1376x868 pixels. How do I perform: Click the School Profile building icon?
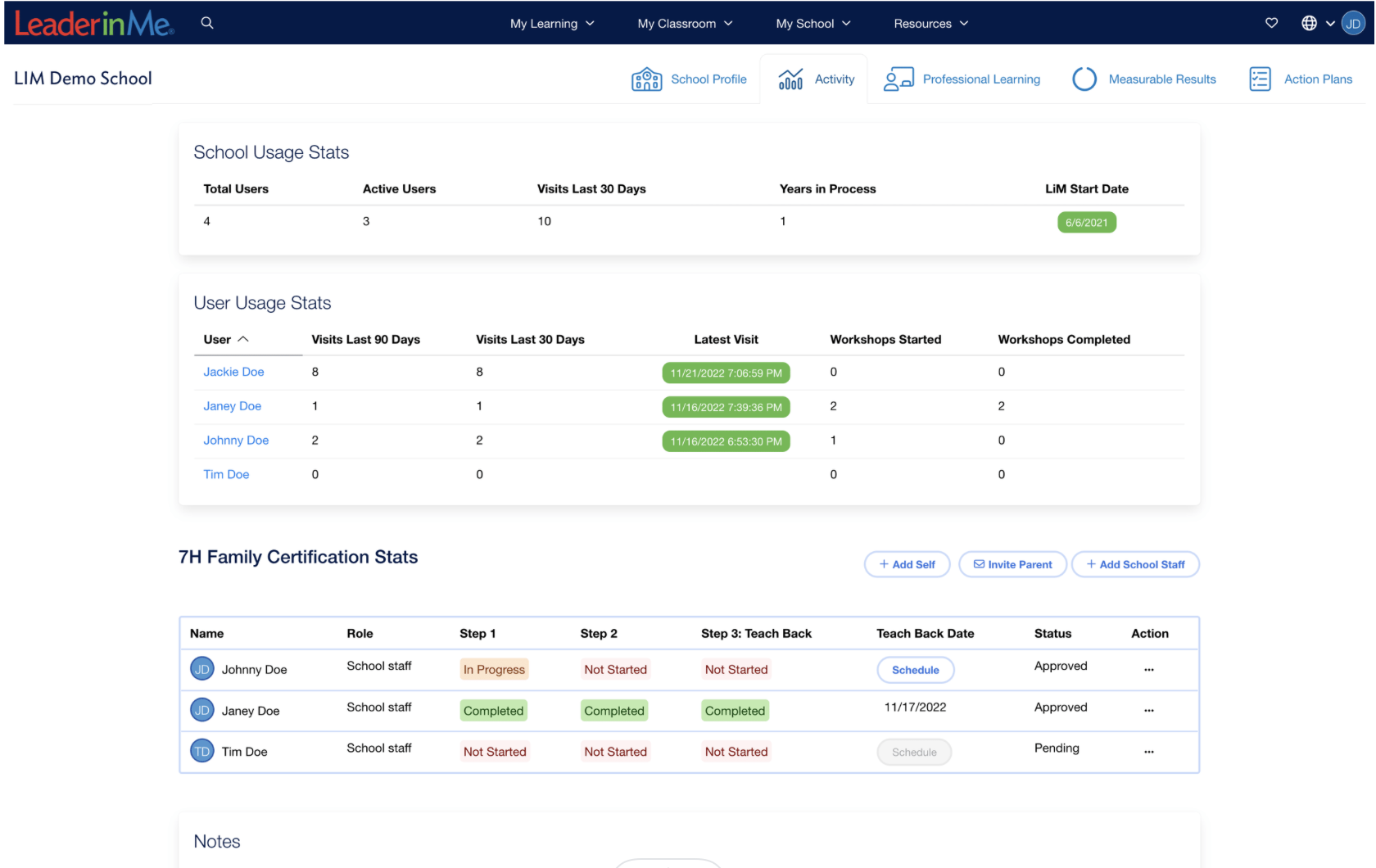[646, 79]
